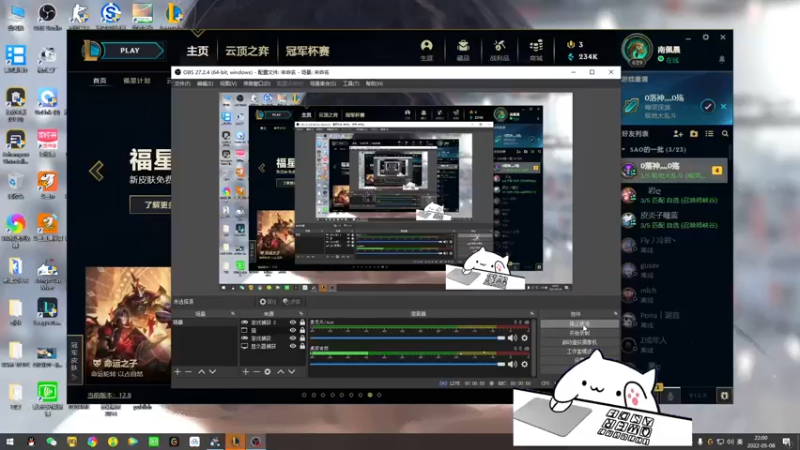Remove the selected source with minus icon

pyautogui.click(x=256, y=372)
